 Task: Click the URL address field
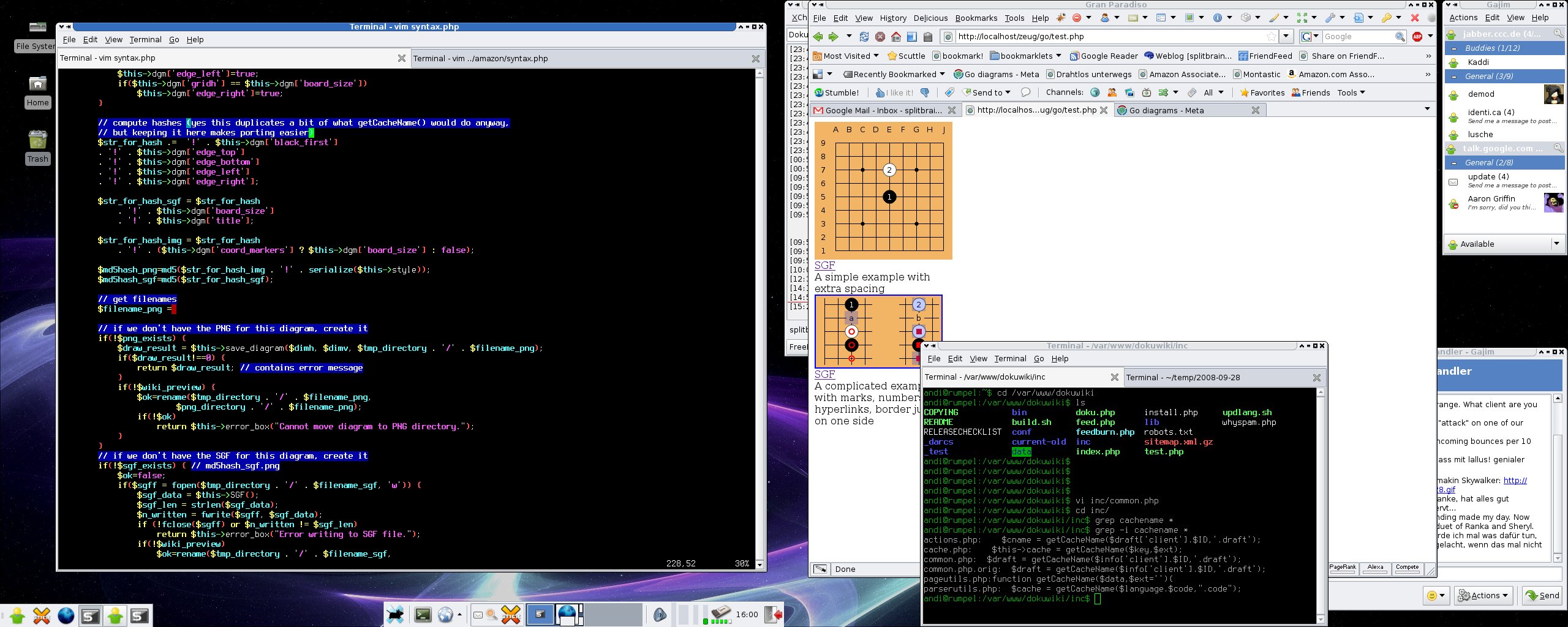click(x=1109, y=37)
